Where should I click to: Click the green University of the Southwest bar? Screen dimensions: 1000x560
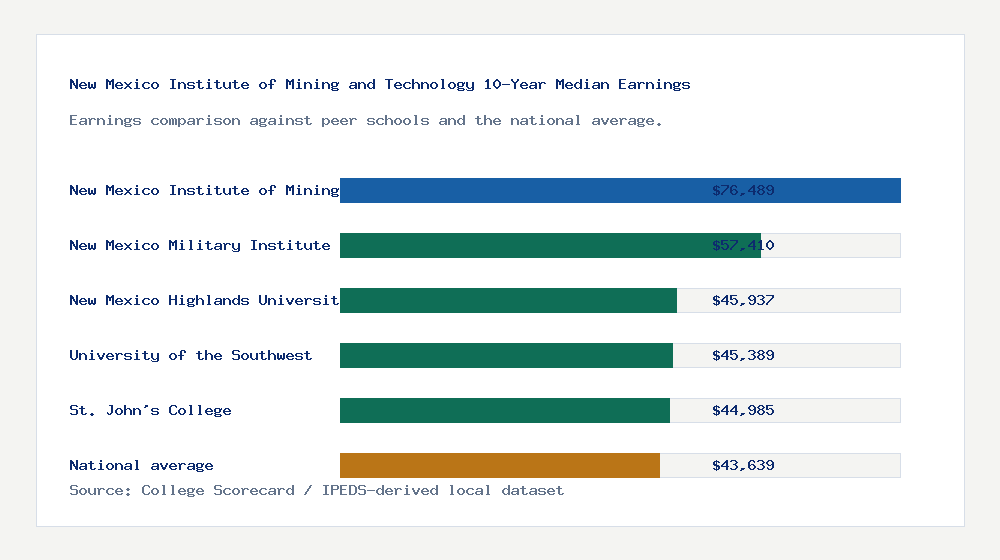coord(506,355)
